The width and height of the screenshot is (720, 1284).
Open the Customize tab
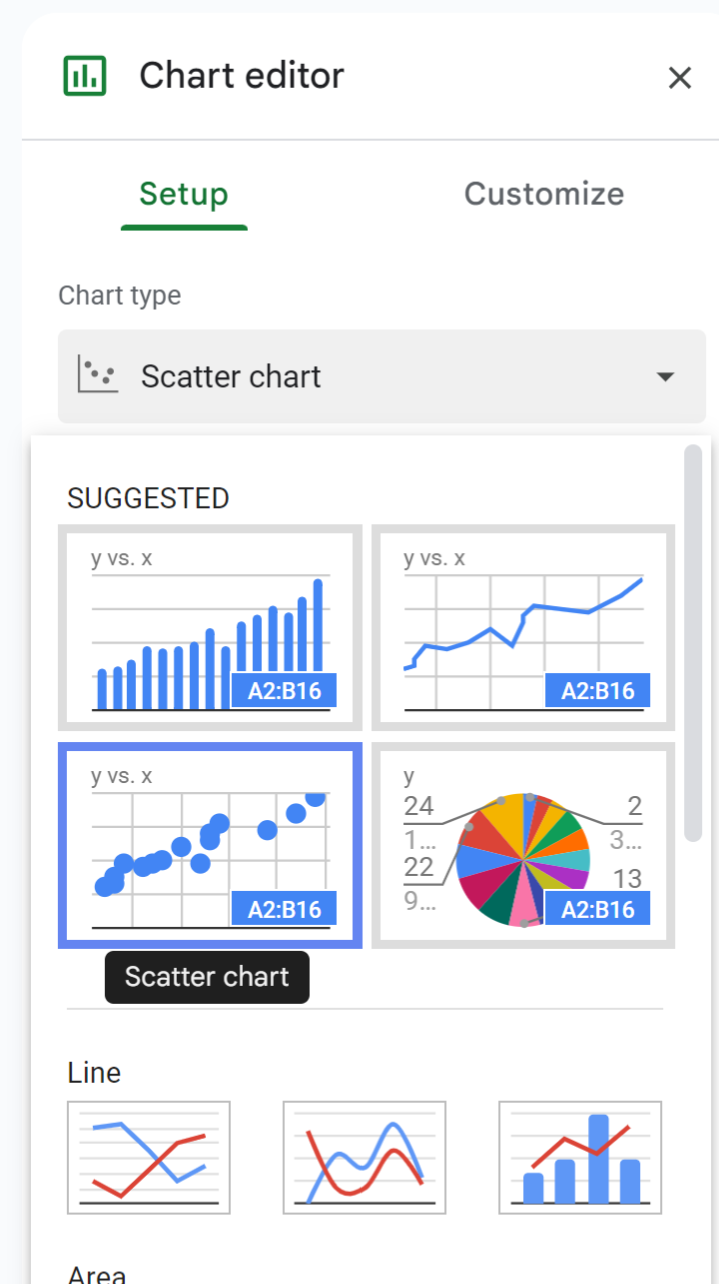tap(544, 194)
